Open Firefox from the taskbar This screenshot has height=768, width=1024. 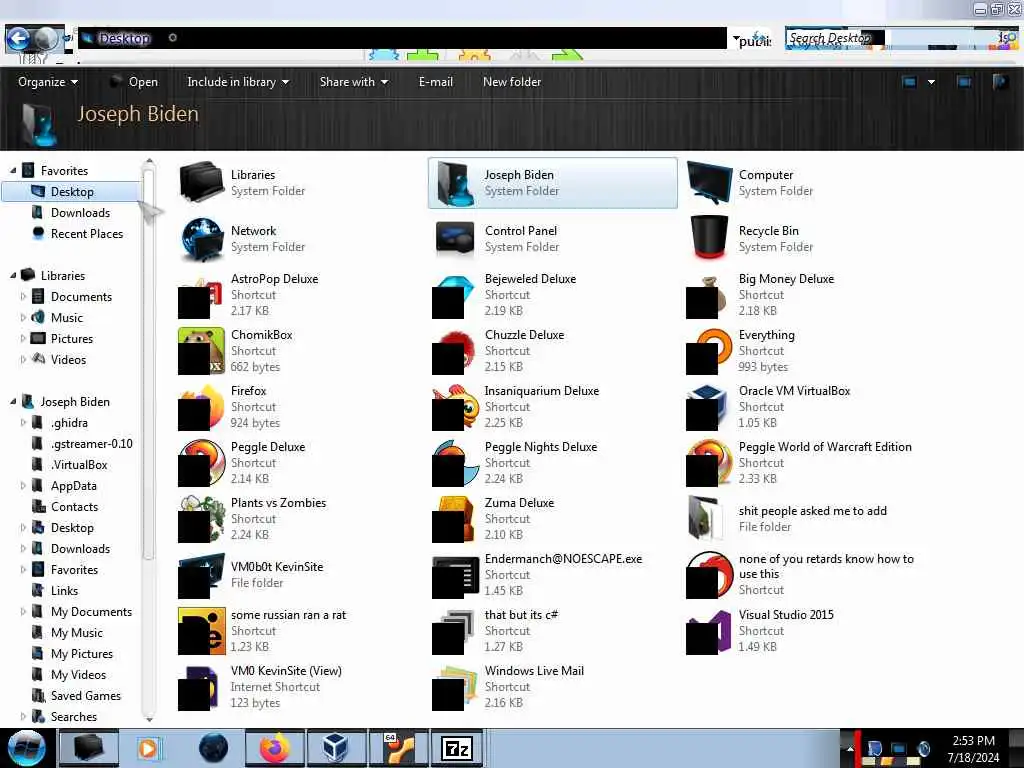pyautogui.click(x=274, y=748)
